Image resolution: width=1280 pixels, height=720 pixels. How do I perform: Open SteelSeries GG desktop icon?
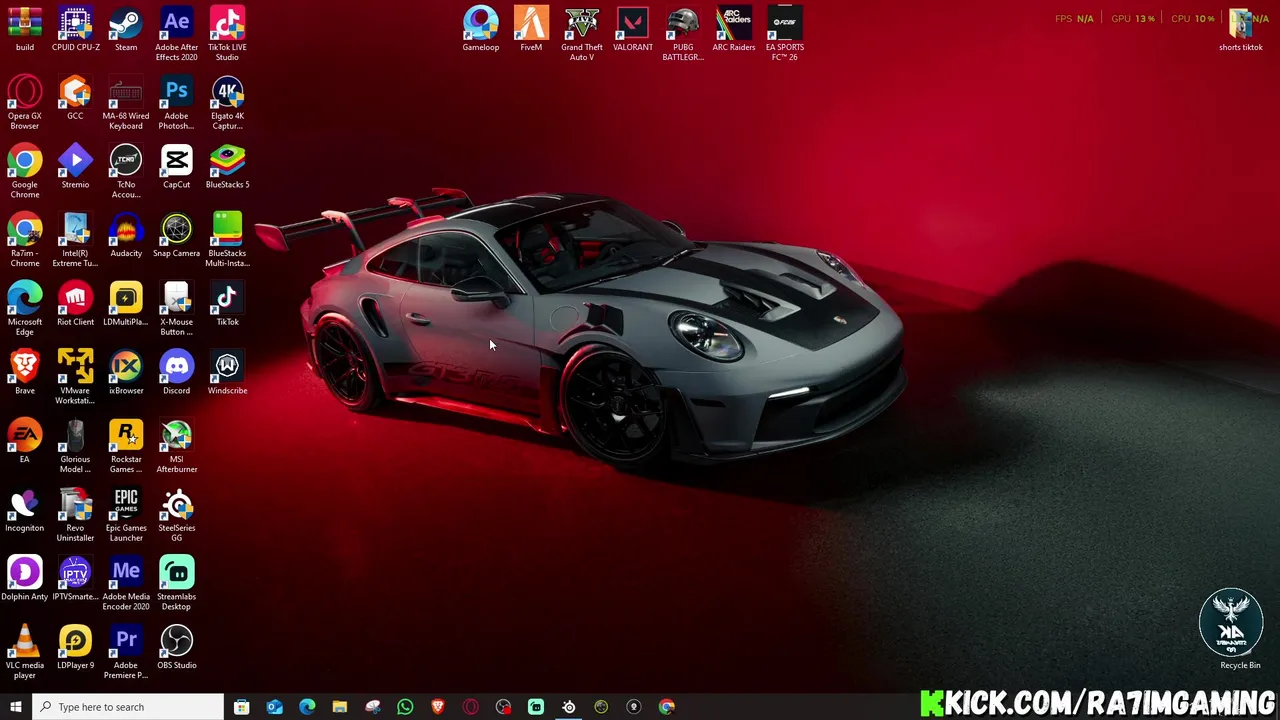(x=176, y=515)
